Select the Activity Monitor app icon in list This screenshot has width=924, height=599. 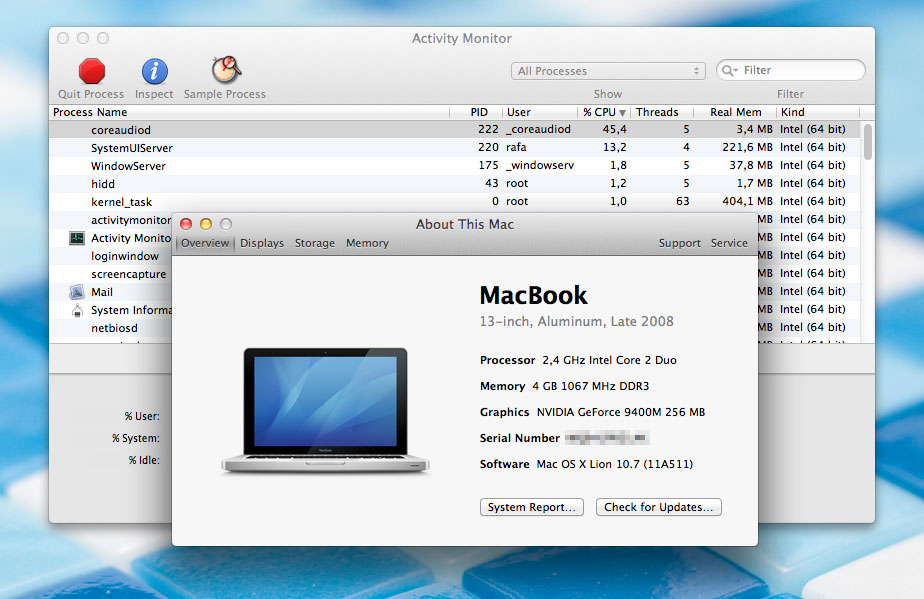(x=77, y=238)
